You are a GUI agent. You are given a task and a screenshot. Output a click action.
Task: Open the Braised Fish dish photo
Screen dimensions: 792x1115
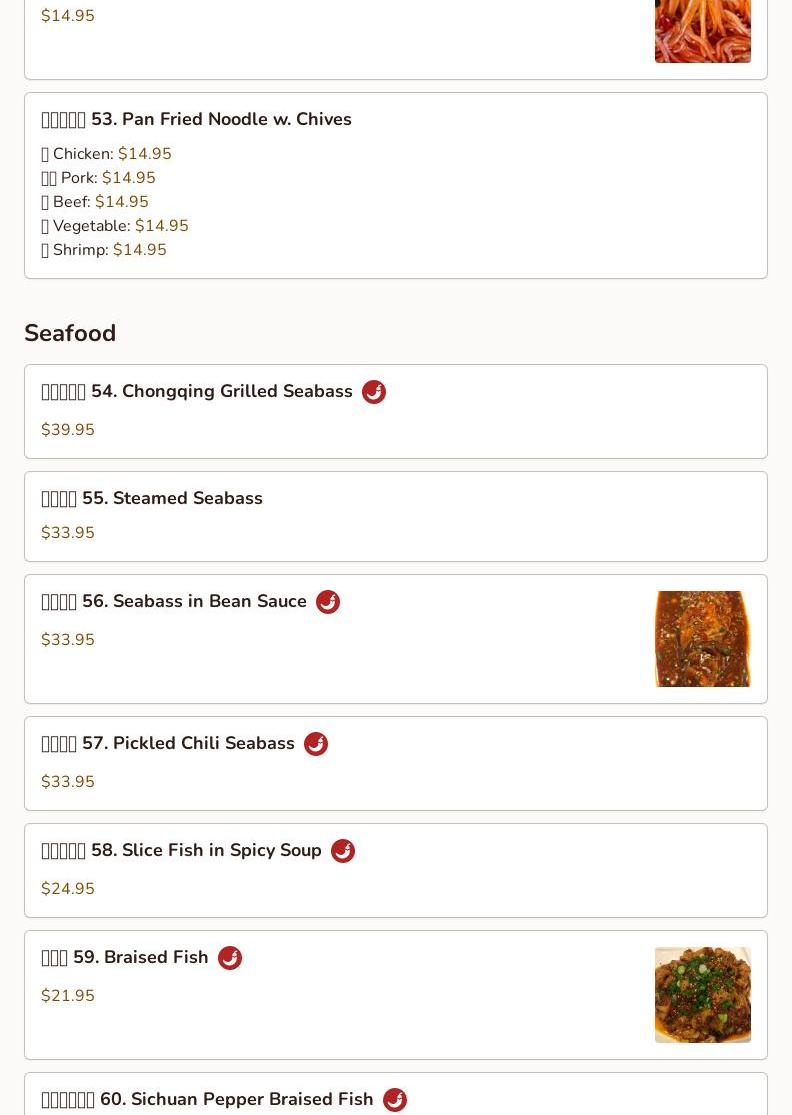[x=702, y=995]
